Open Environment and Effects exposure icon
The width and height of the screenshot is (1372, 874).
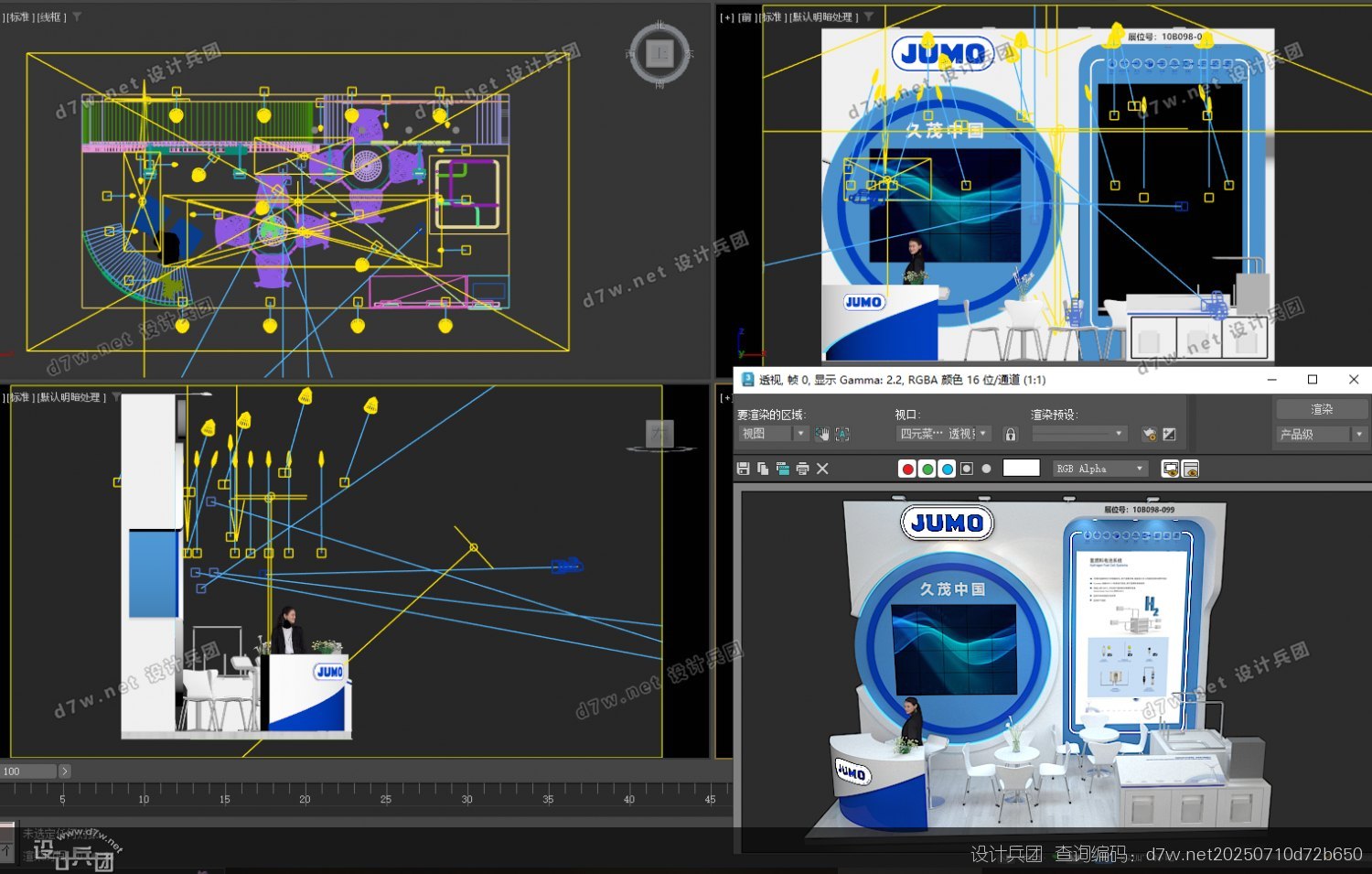click(x=1169, y=434)
